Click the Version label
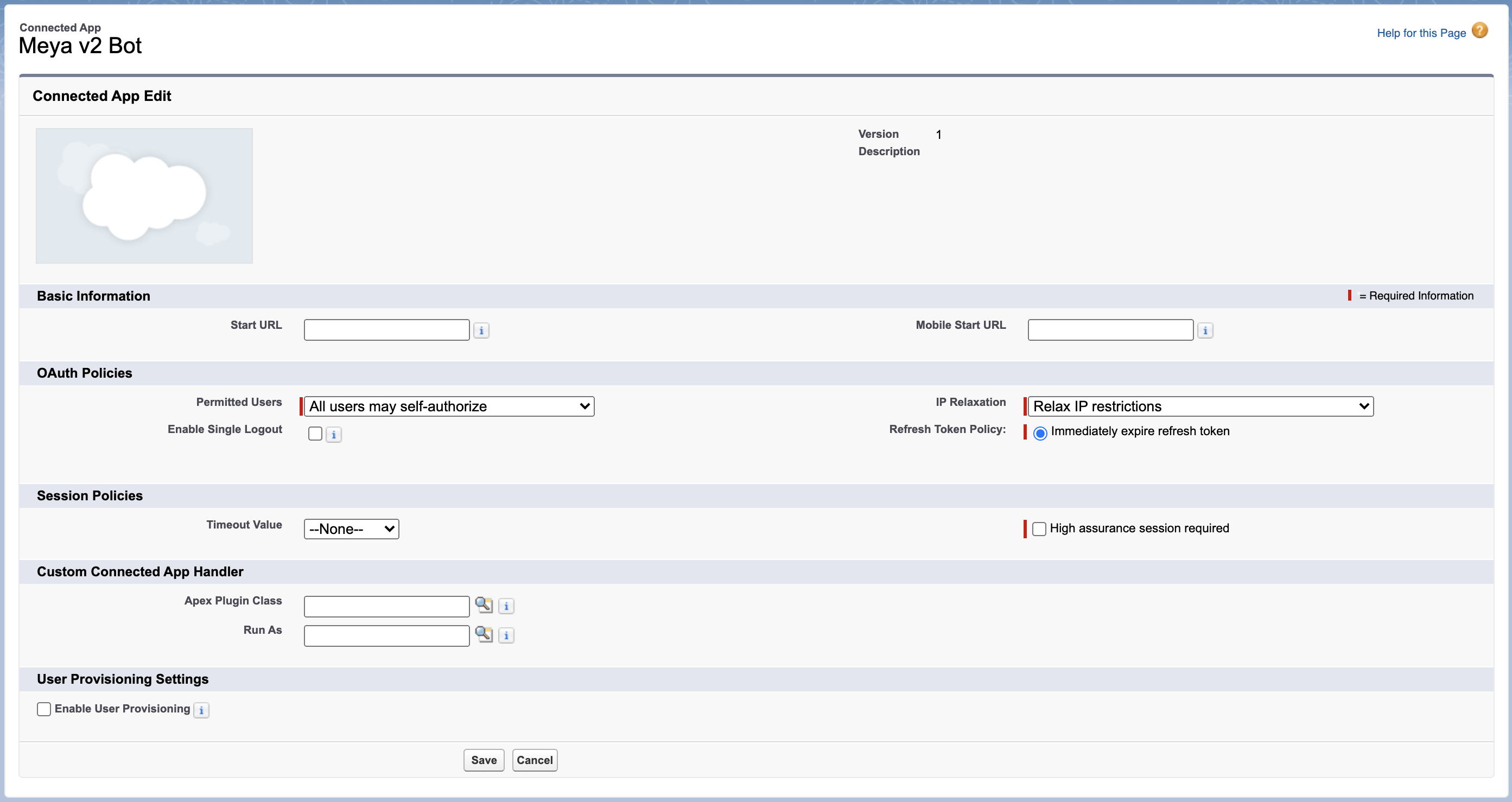This screenshot has width=1512, height=802. click(x=878, y=134)
